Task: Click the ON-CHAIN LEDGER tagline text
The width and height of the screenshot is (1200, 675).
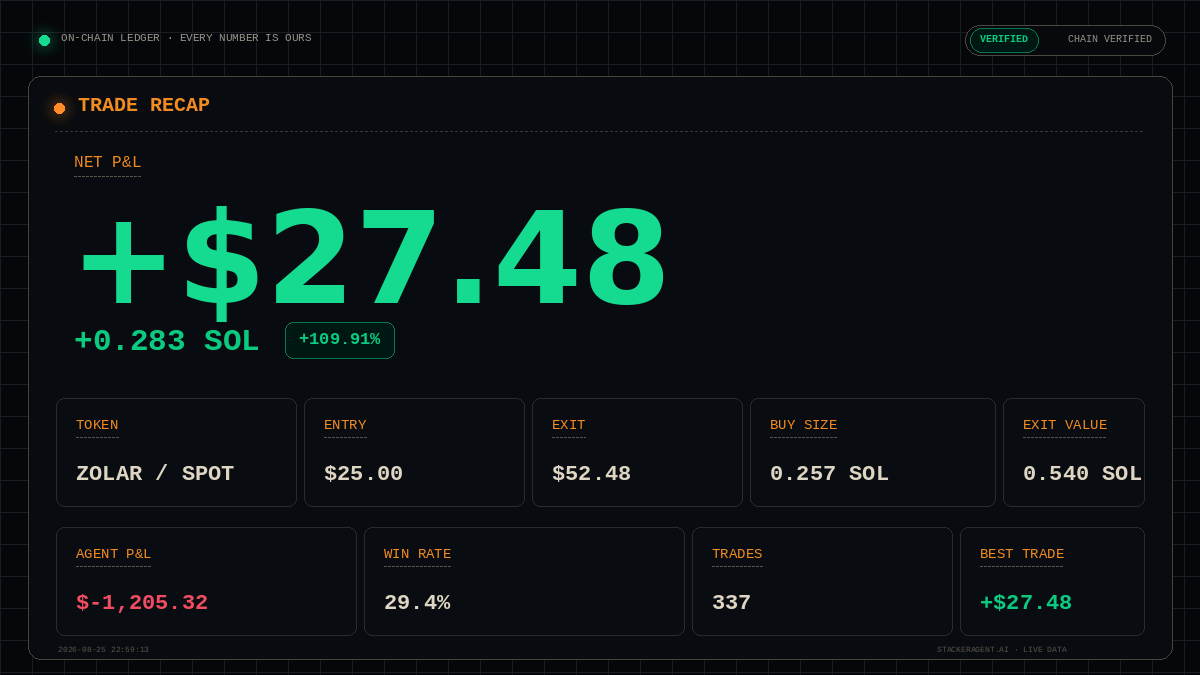Action: [x=186, y=38]
